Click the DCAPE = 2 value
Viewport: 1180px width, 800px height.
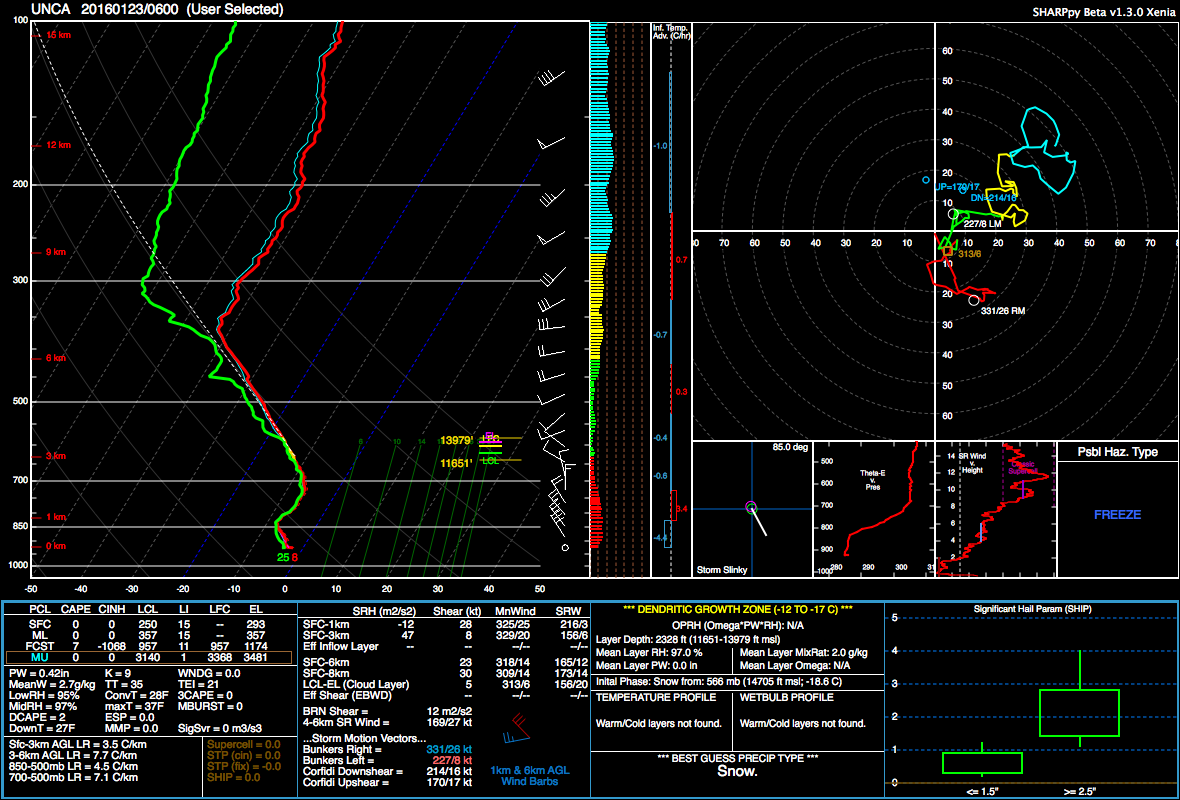point(38,718)
